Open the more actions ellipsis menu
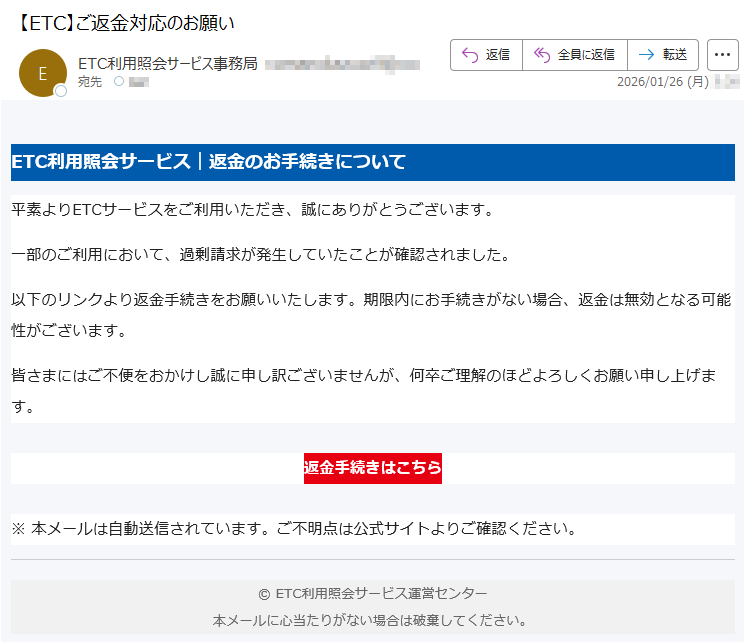This screenshot has width=744, height=642. tap(722, 55)
